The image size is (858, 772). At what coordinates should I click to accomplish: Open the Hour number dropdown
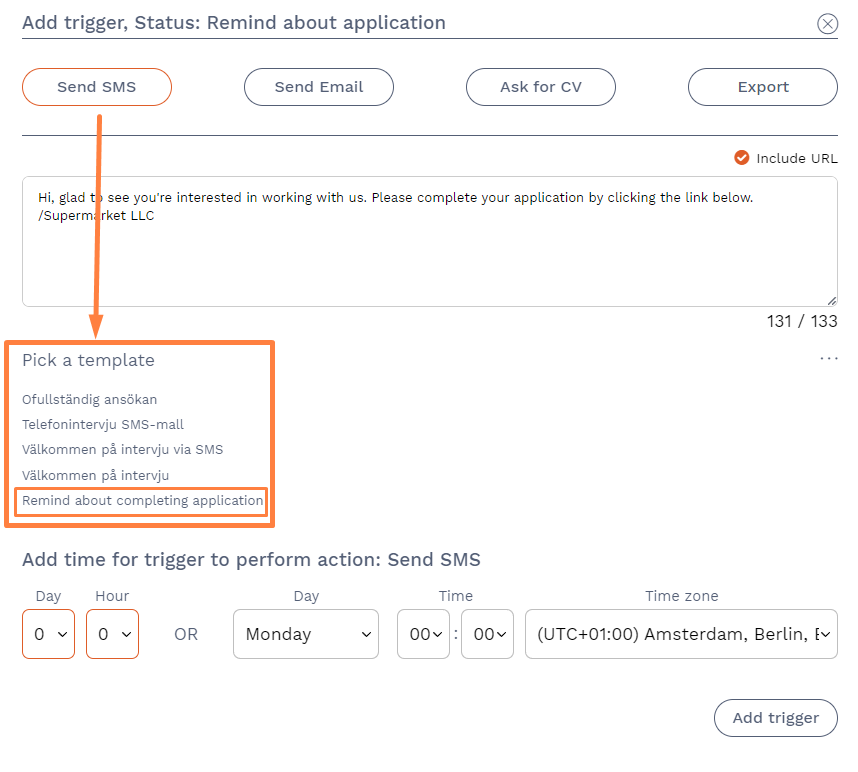pos(112,634)
